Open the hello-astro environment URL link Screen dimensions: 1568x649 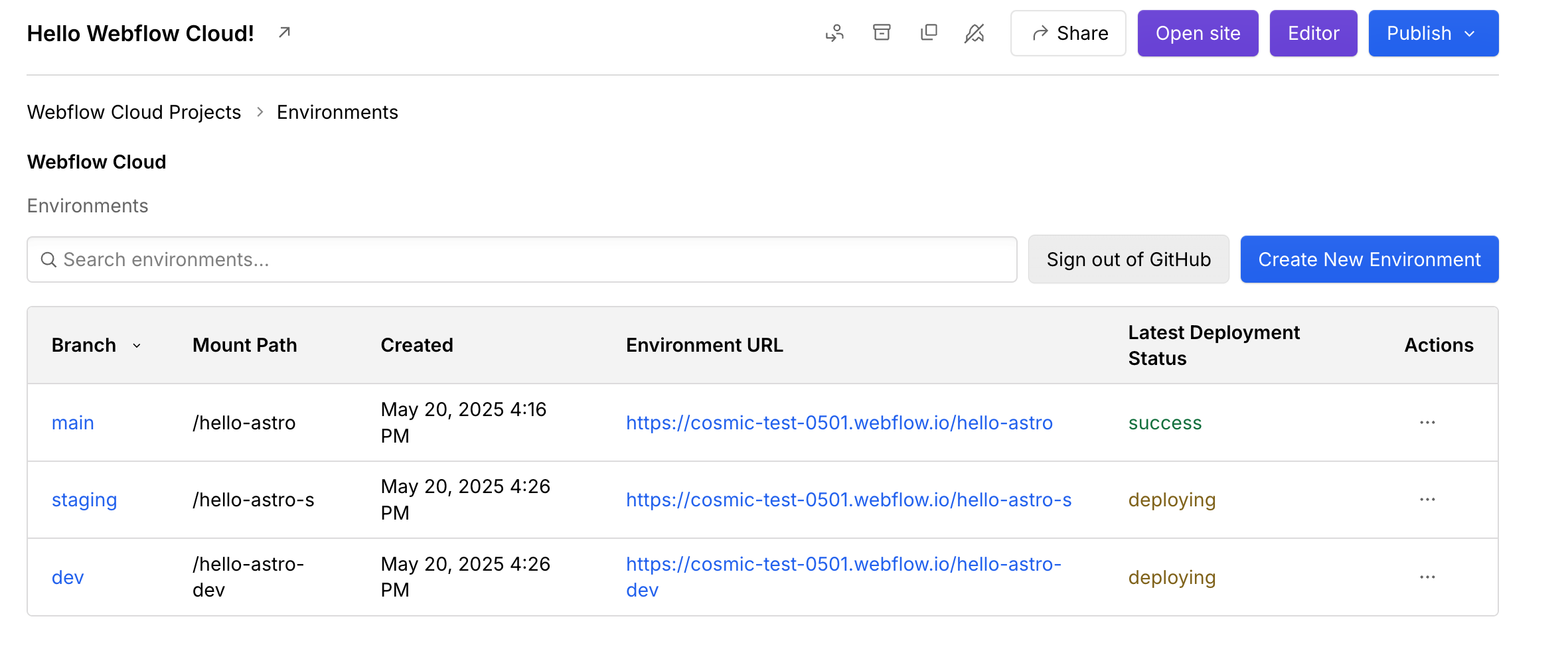838,423
